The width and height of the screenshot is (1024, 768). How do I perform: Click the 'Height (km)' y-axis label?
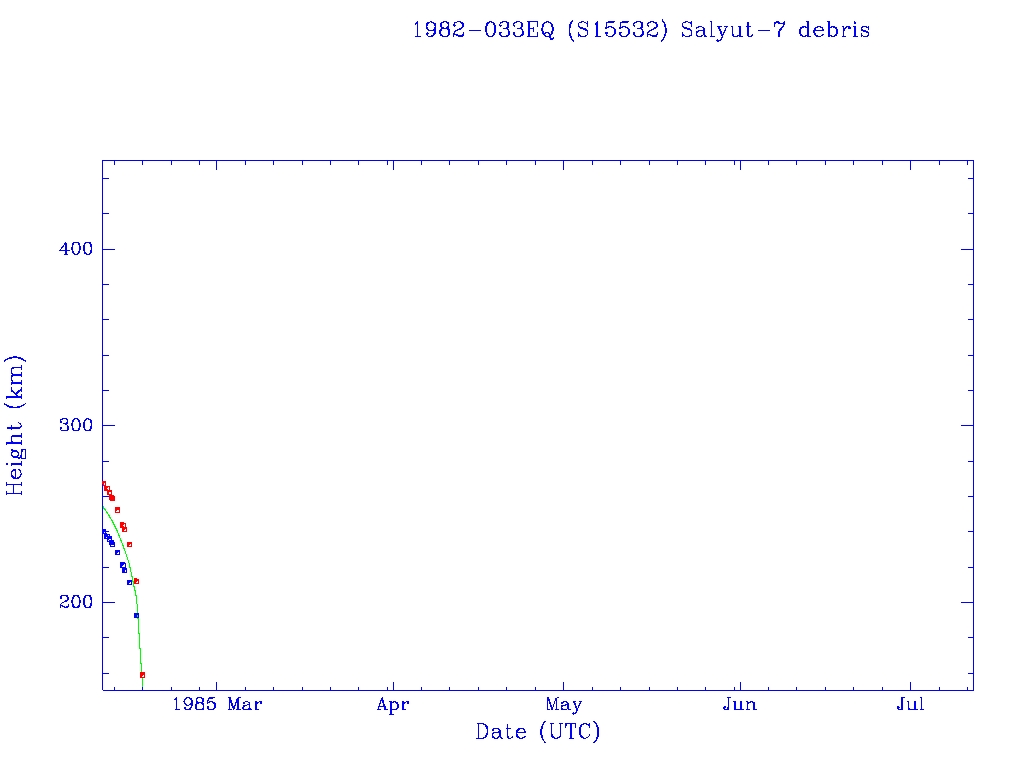15,425
